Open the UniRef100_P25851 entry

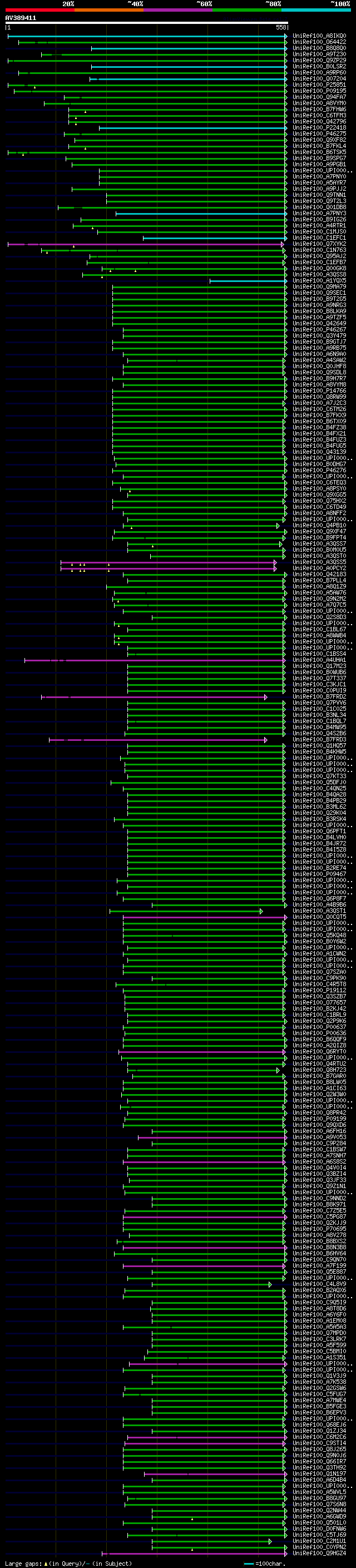point(319,85)
